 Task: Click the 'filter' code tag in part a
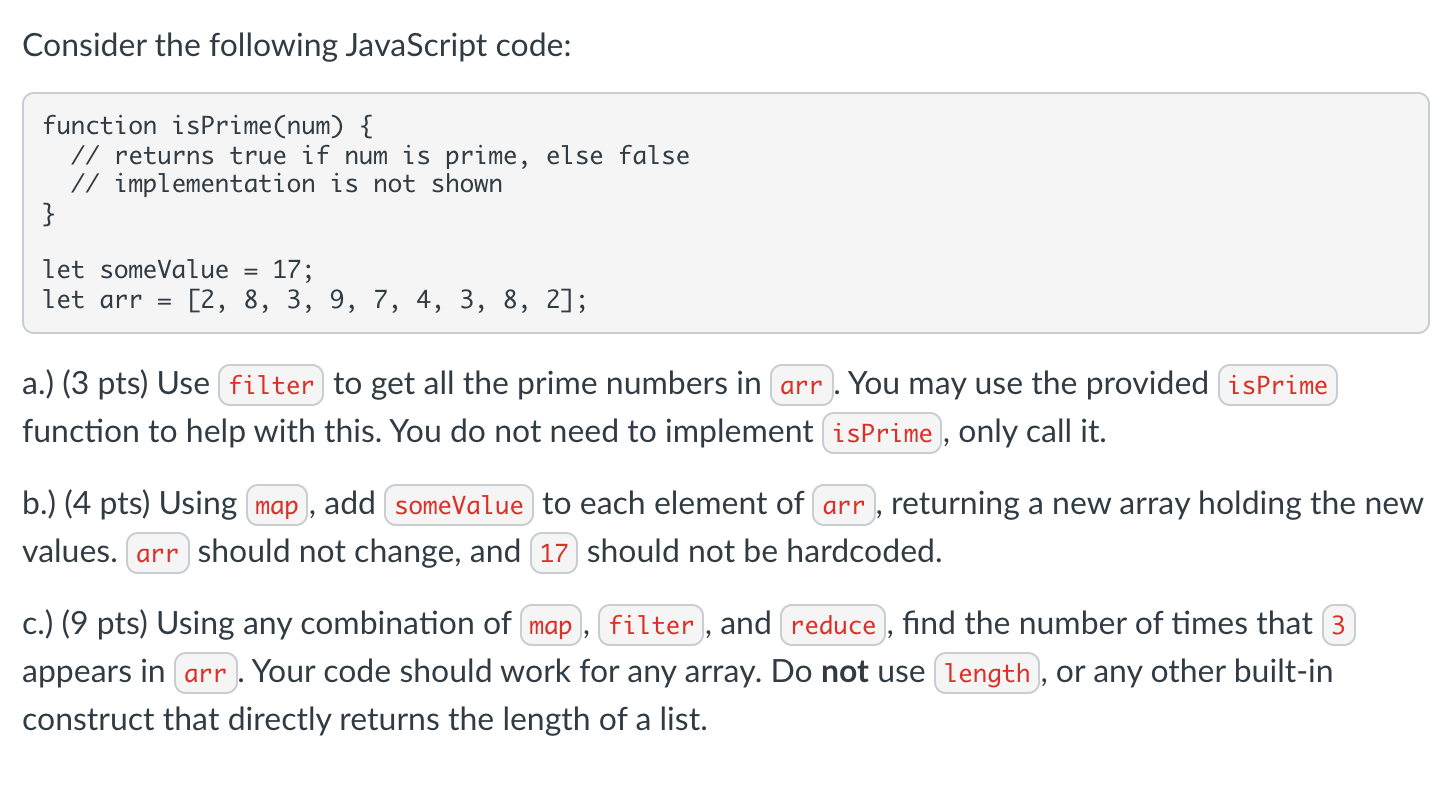(271, 385)
